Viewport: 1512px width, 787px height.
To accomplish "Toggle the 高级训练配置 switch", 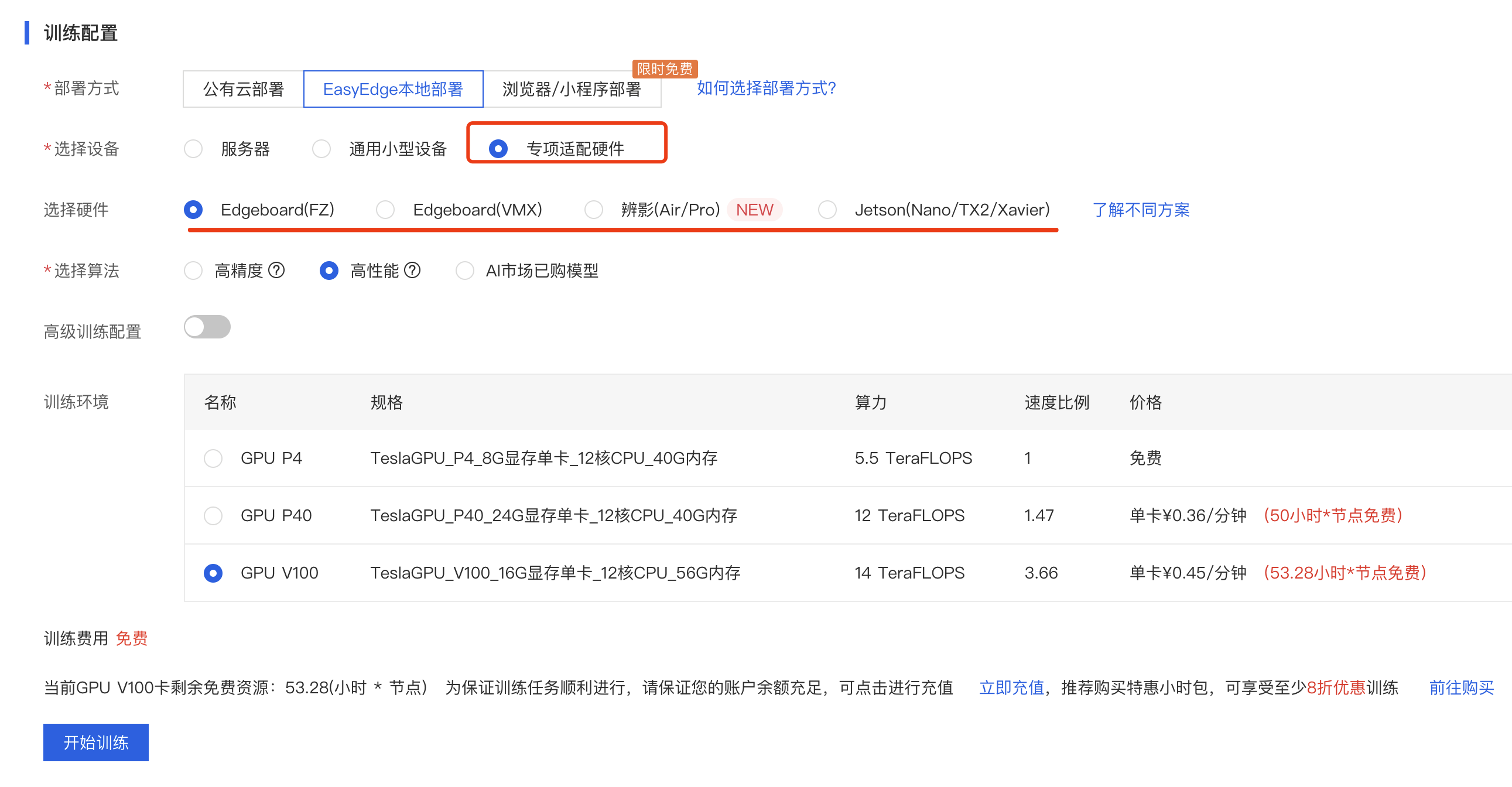I will [x=207, y=327].
